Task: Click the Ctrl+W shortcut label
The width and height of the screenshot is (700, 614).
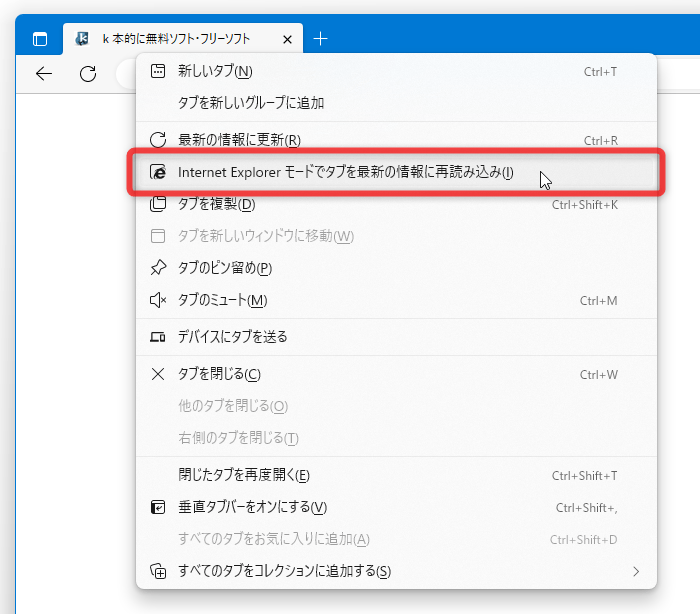Action: [x=599, y=375]
